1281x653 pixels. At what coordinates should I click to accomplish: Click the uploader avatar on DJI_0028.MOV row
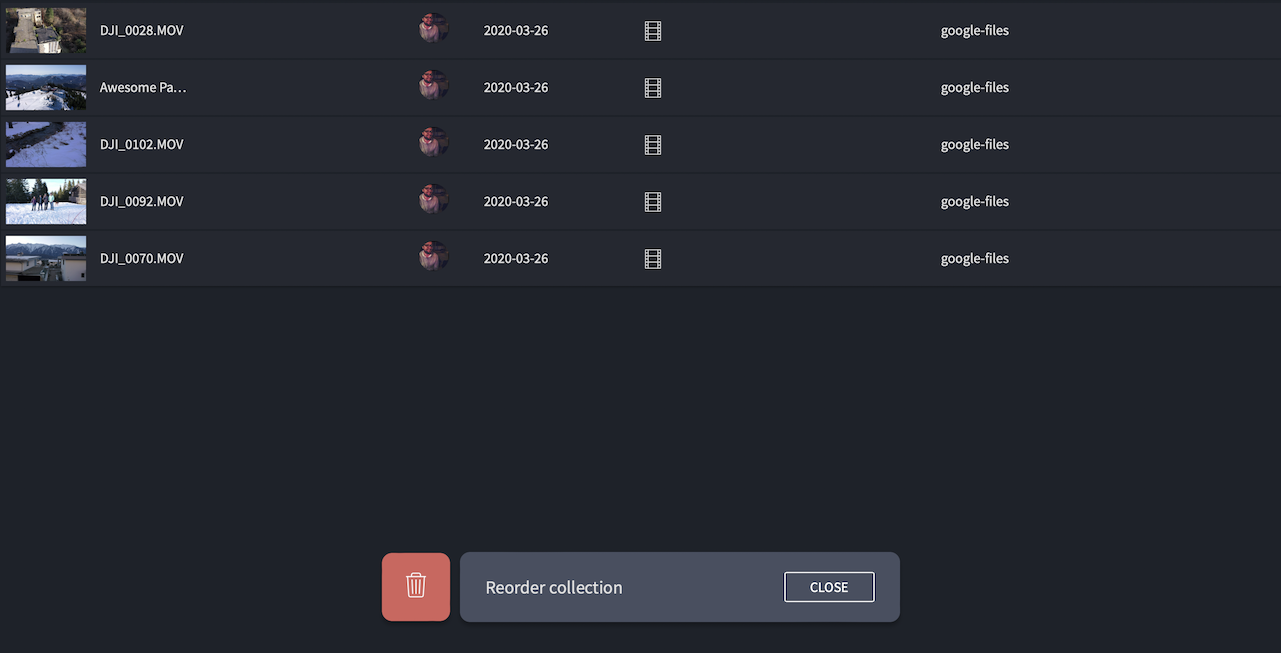[433, 28]
